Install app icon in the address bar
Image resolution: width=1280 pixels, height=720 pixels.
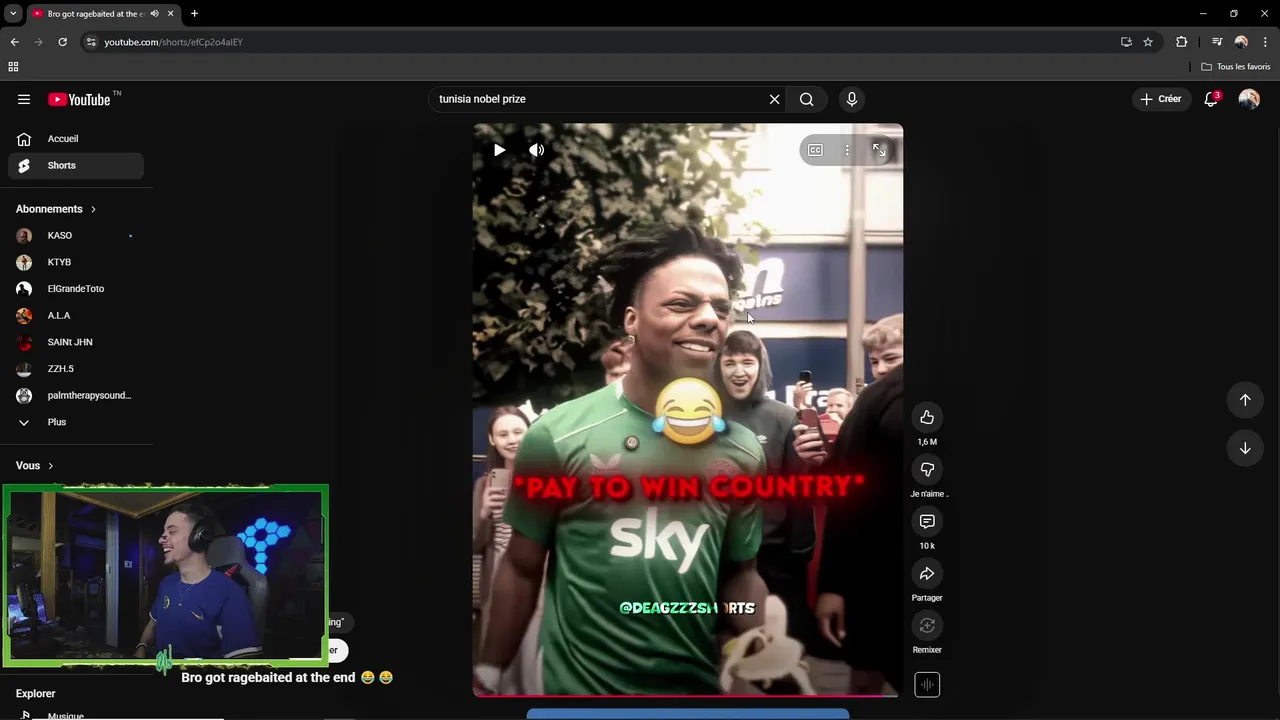click(x=1126, y=42)
